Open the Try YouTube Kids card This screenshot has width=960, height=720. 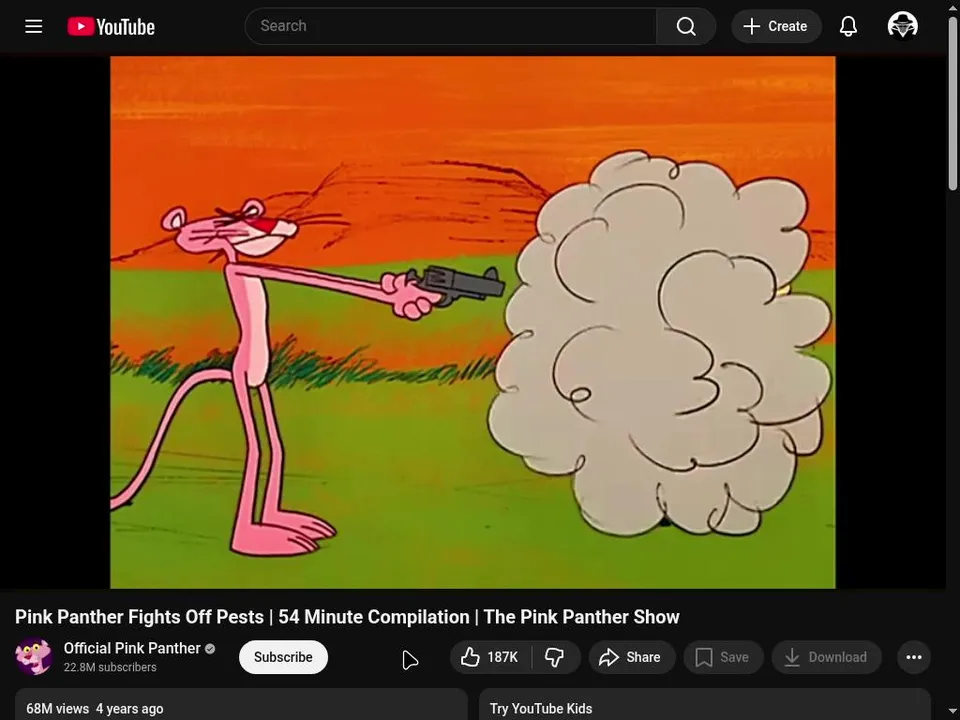[x=705, y=704]
